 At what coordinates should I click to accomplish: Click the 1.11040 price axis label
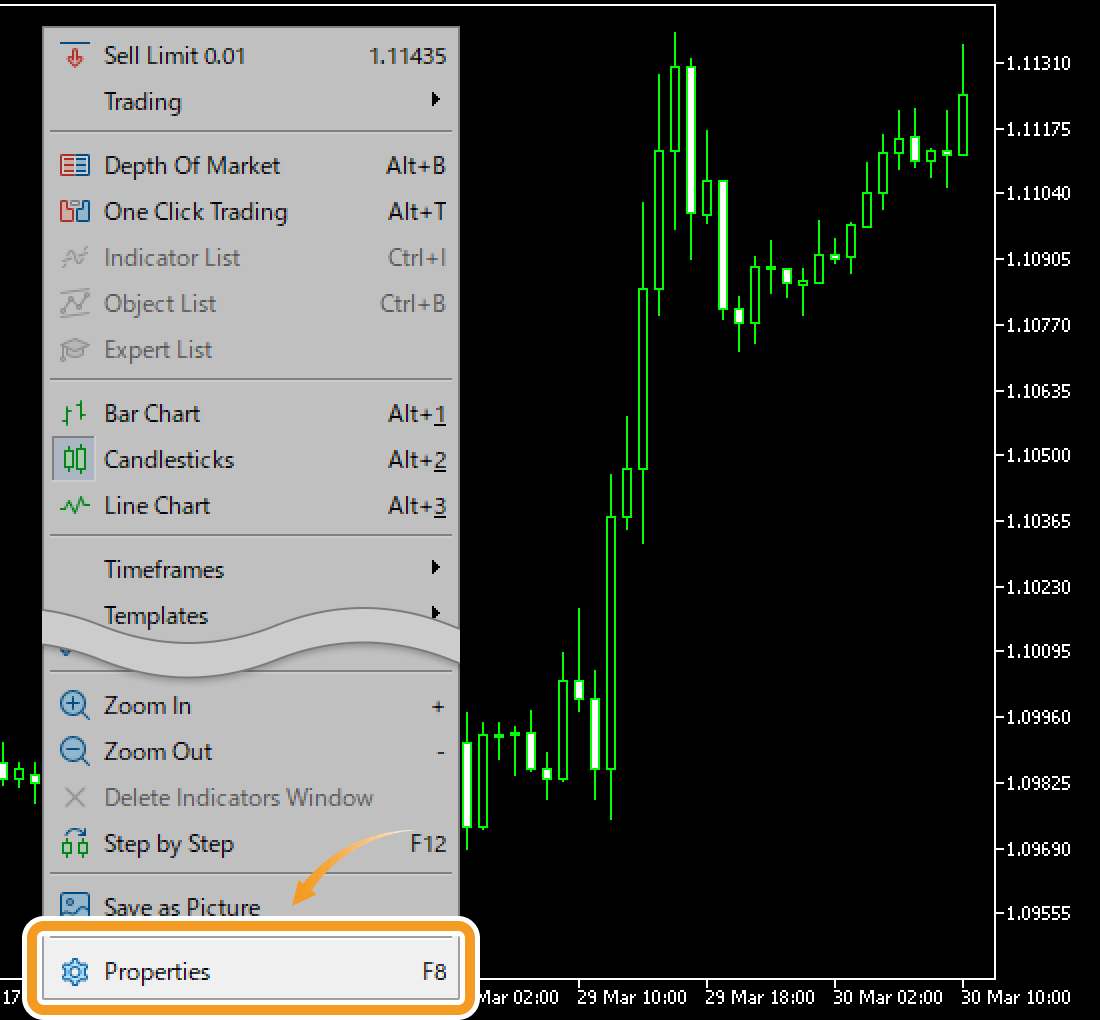coord(1039,193)
